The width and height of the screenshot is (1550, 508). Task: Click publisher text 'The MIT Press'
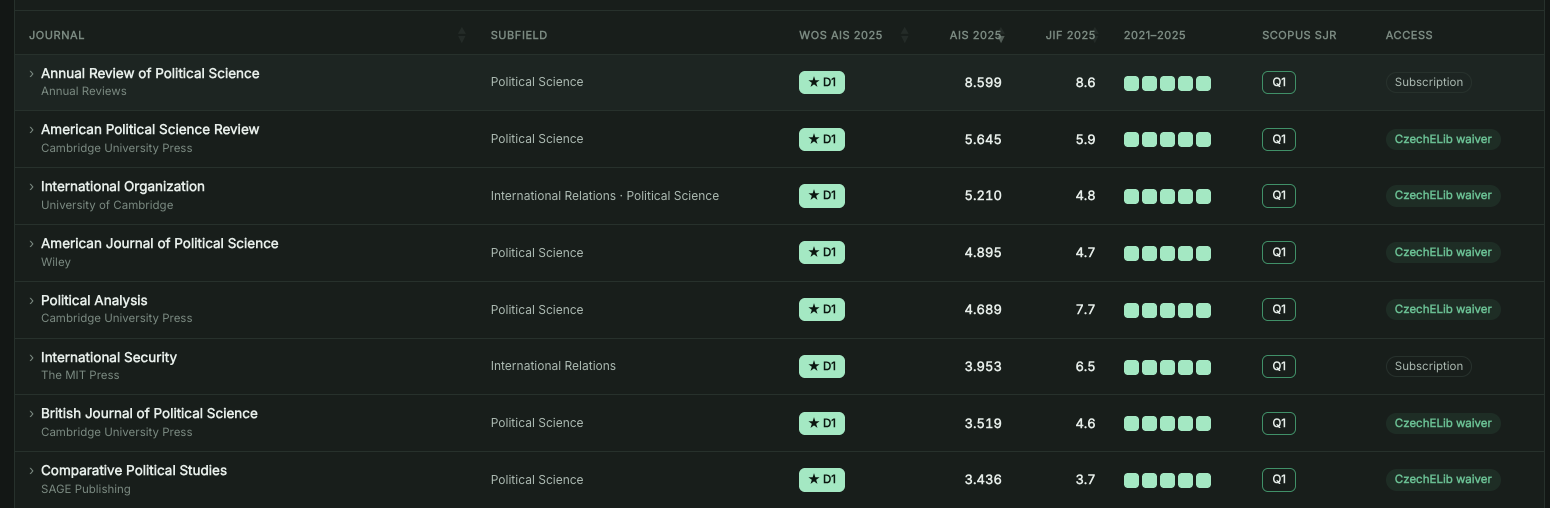click(x=80, y=375)
